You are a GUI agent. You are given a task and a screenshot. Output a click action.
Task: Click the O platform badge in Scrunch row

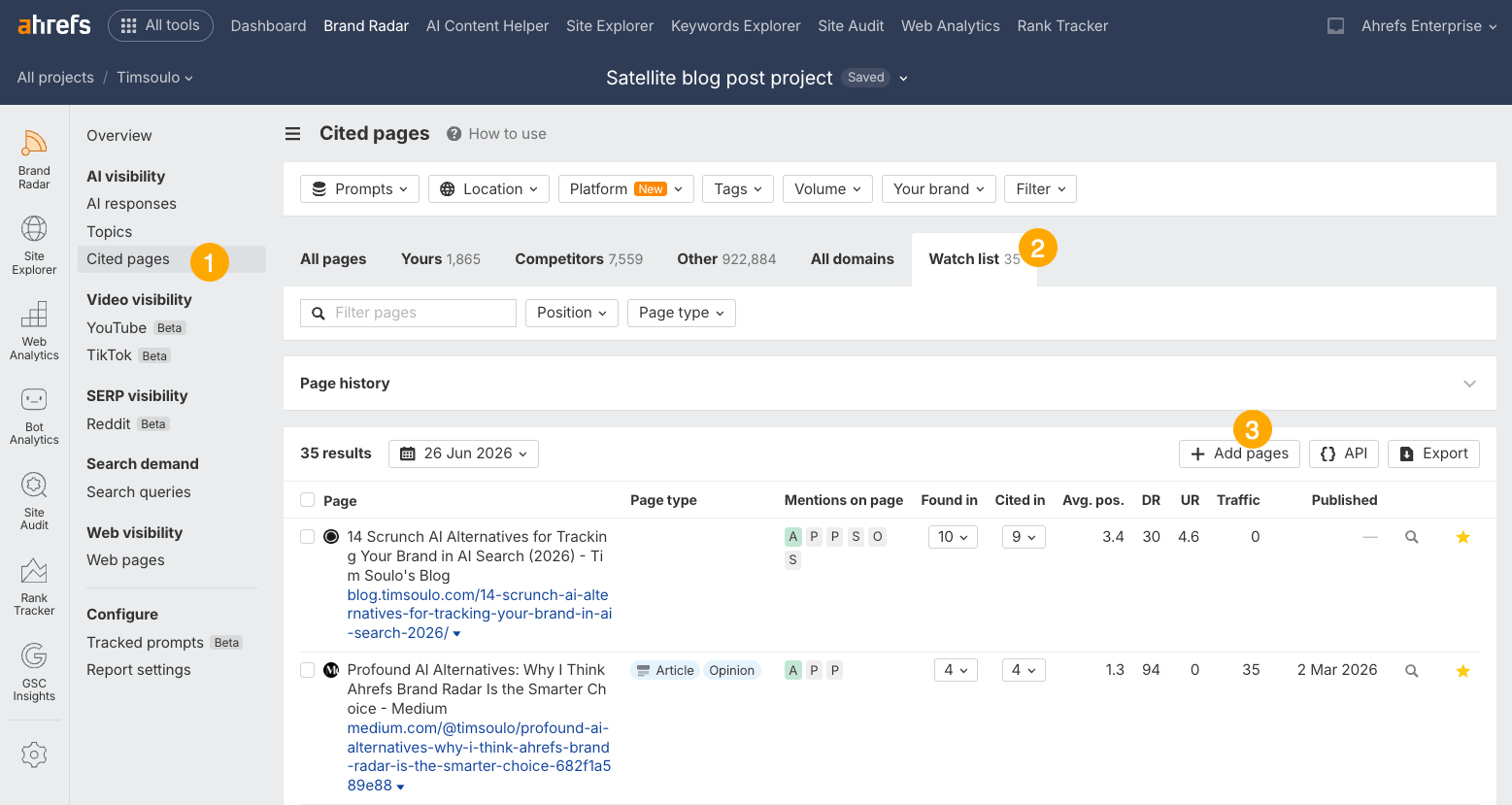tap(877, 536)
